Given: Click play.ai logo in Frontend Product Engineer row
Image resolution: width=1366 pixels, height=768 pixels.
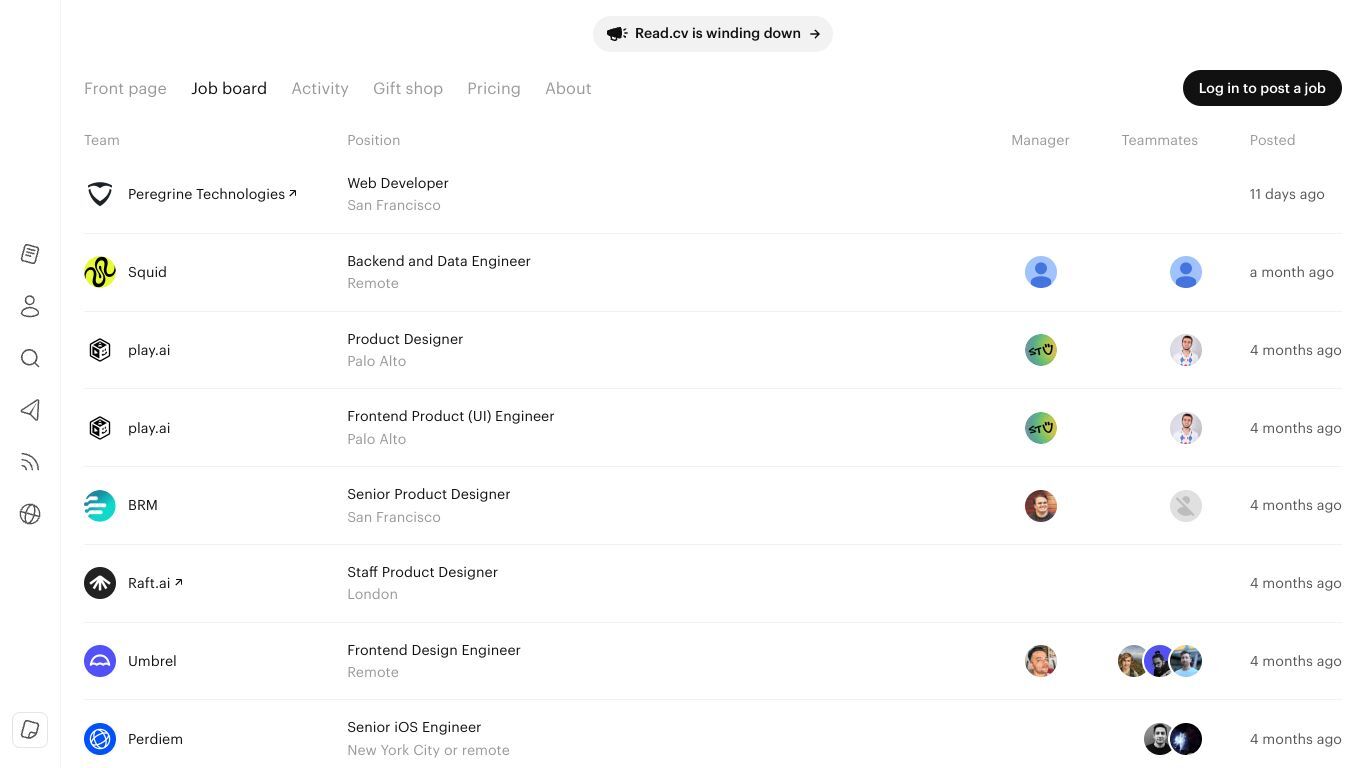Looking at the screenshot, I should click(100, 428).
